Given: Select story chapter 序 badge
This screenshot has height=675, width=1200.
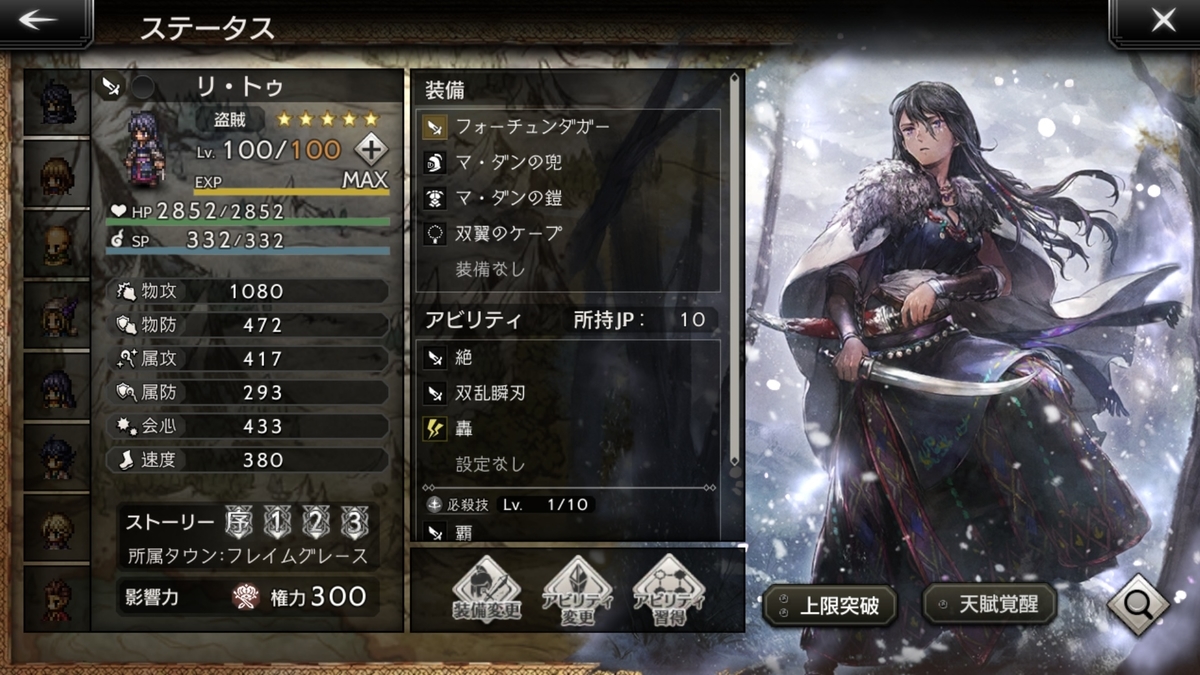Looking at the screenshot, I should [x=240, y=522].
